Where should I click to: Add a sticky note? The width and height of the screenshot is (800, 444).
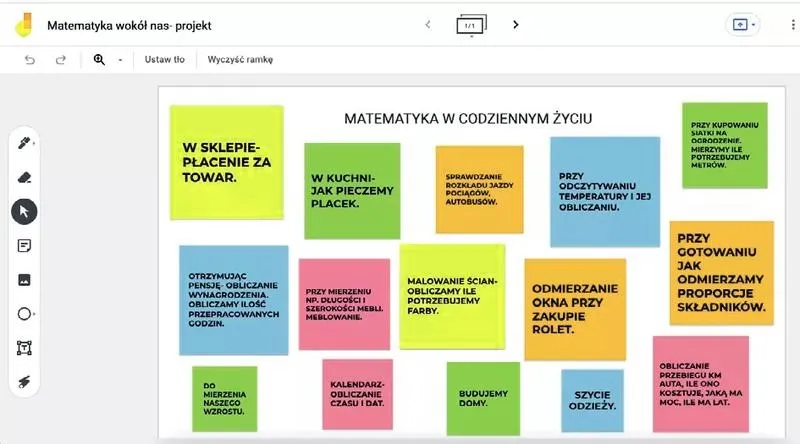tap(24, 246)
